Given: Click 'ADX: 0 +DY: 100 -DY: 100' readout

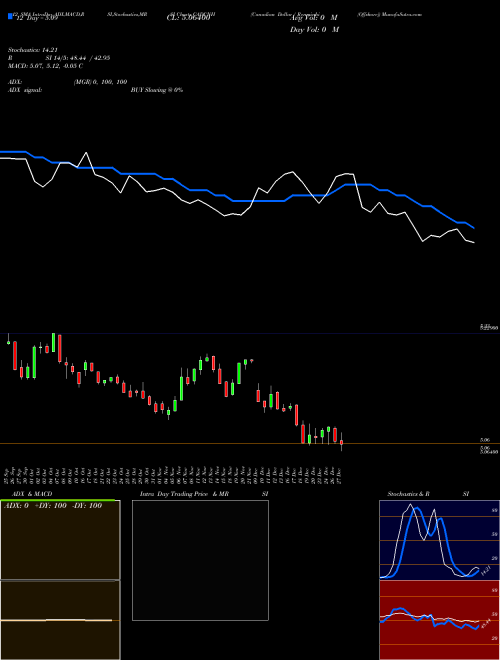Looking at the screenshot, I should pos(53,506).
